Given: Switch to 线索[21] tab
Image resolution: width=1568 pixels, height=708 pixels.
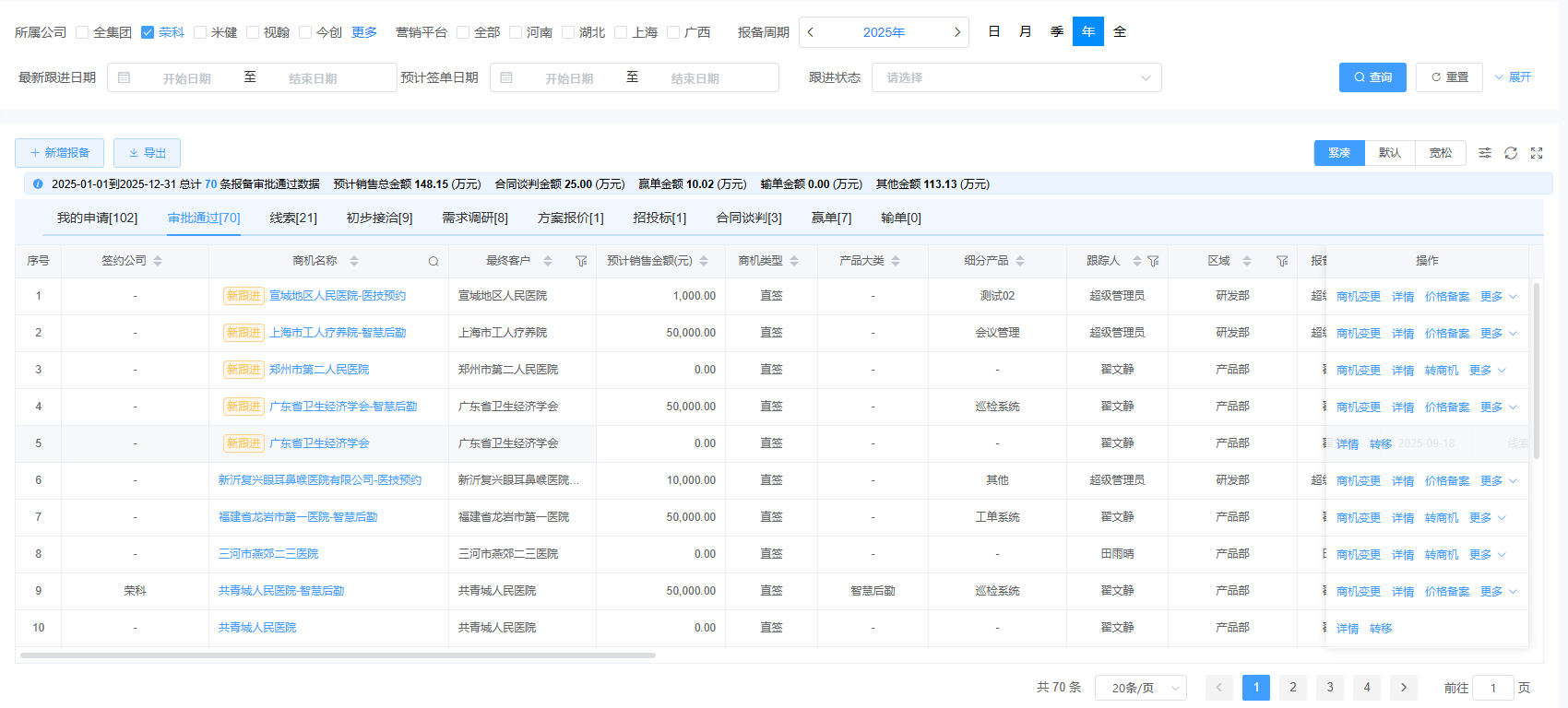Looking at the screenshot, I should point(293,218).
